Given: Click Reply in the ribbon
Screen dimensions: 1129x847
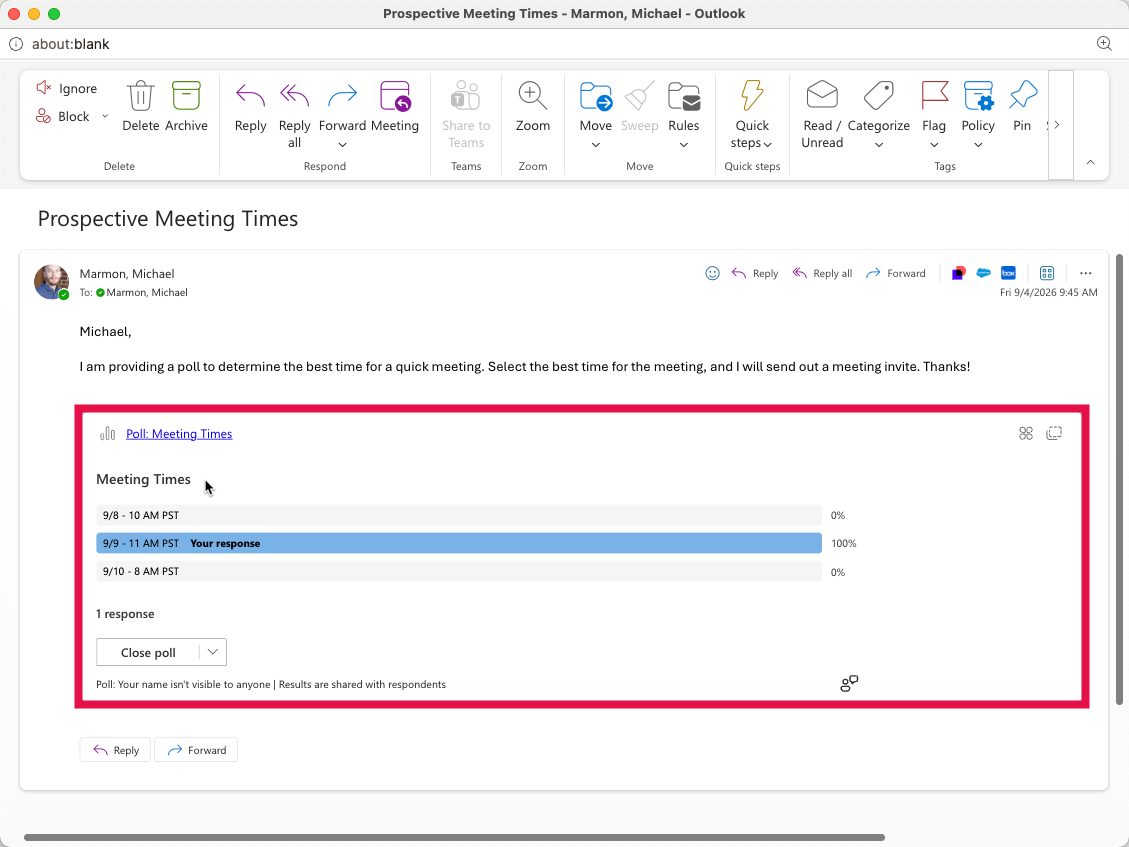Looking at the screenshot, I should pyautogui.click(x=251, y=106).
